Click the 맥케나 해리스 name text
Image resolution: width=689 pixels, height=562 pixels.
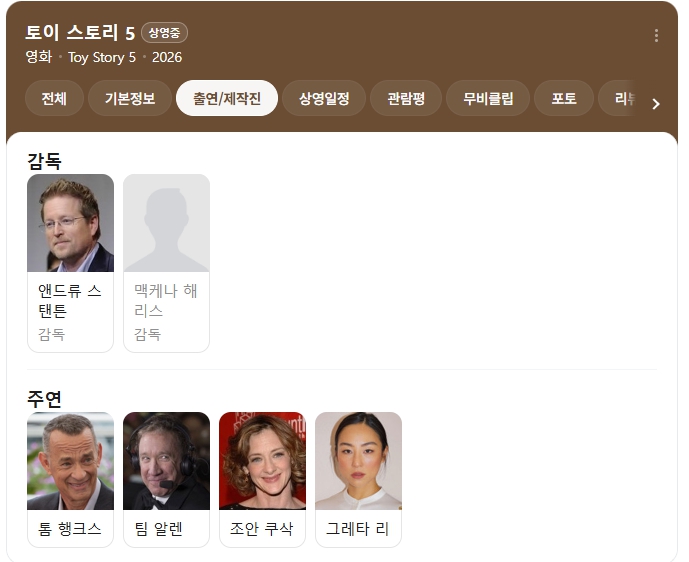pos(166,301)
